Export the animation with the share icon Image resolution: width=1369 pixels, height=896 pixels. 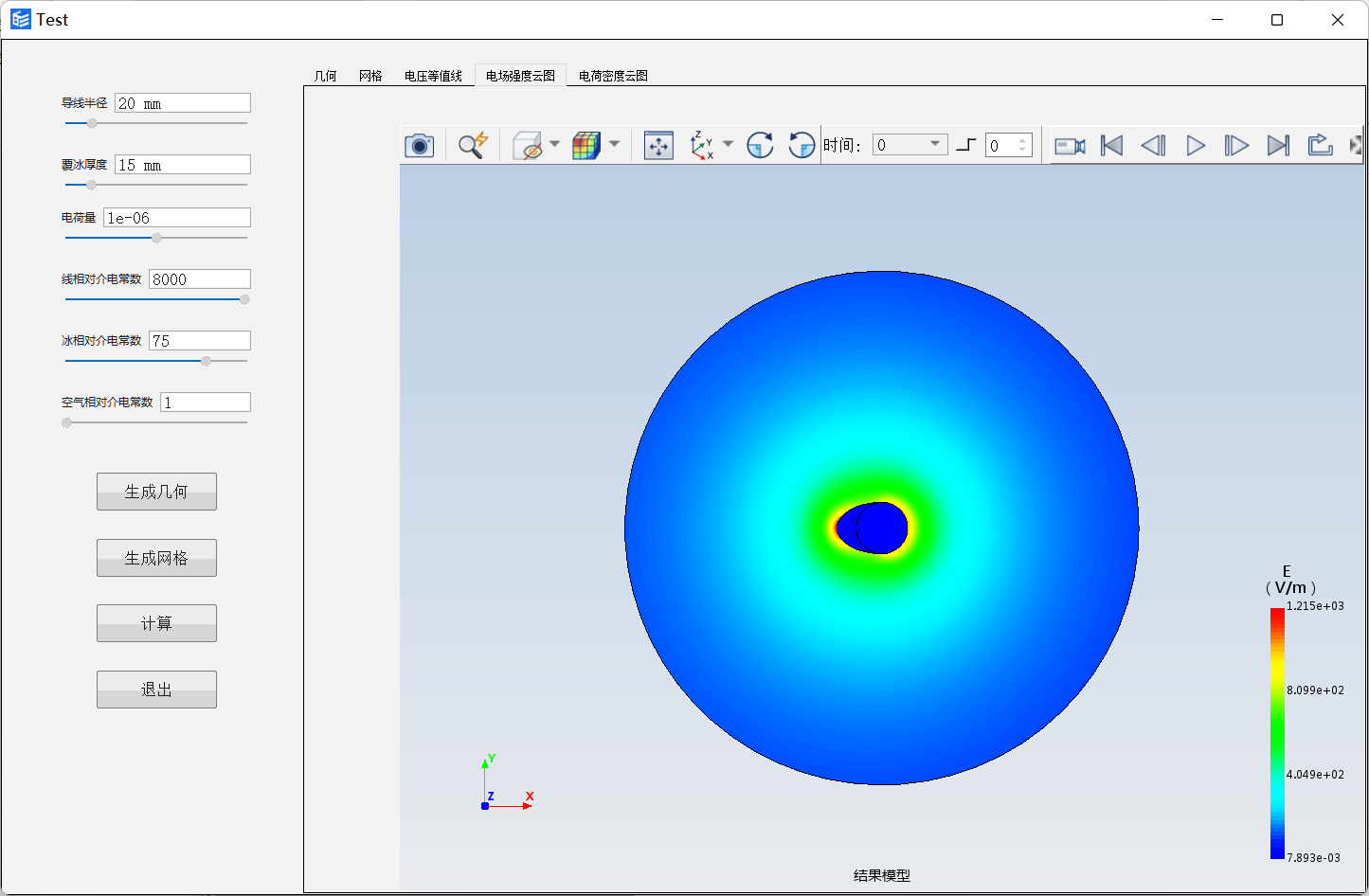coord(1320,145)
